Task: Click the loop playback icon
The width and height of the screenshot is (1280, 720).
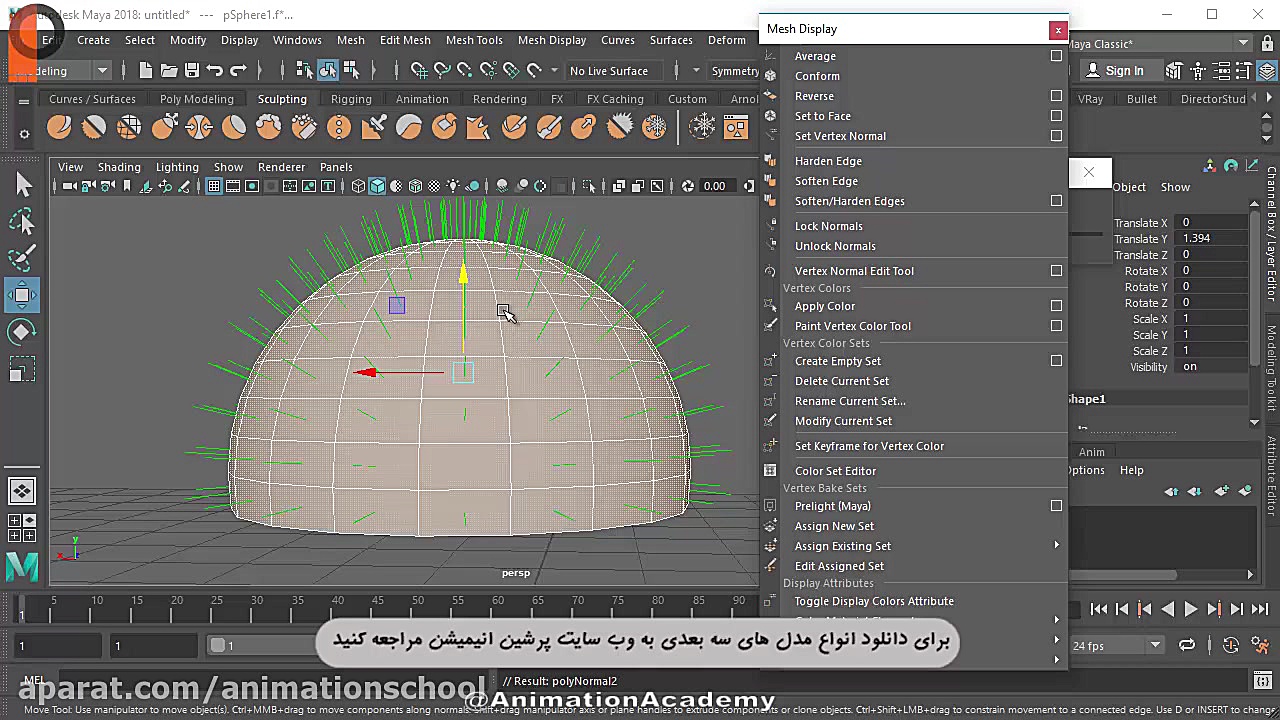Action: (x=1187, y=646)
